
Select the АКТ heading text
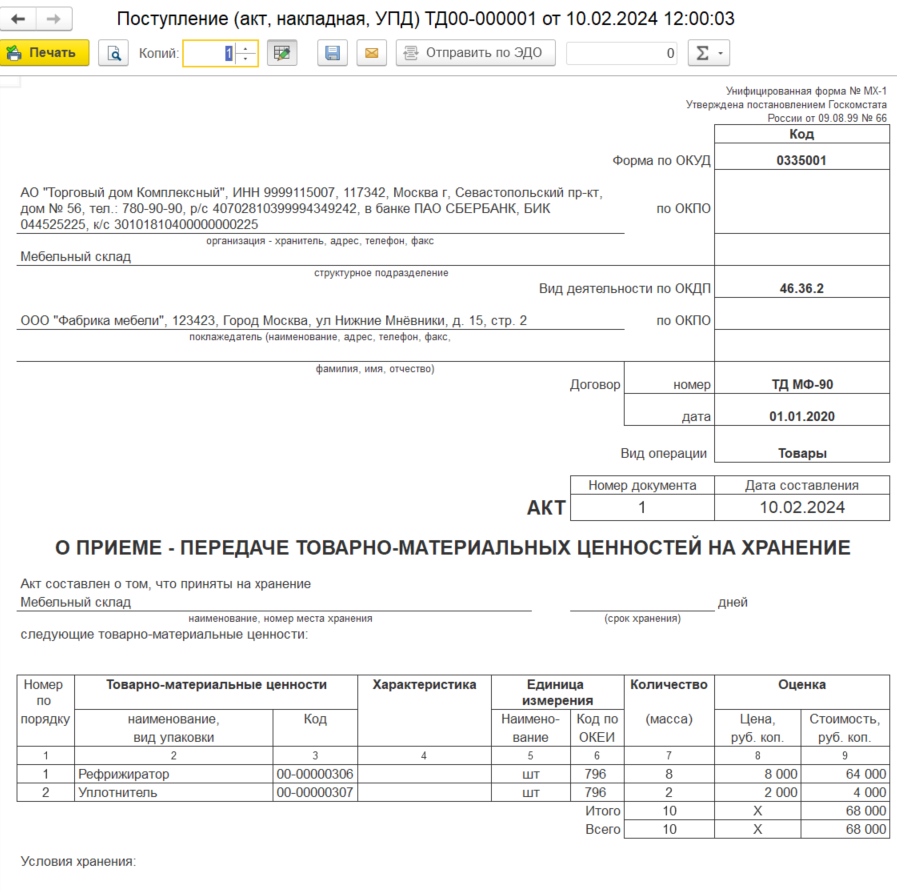pos(546,507)
